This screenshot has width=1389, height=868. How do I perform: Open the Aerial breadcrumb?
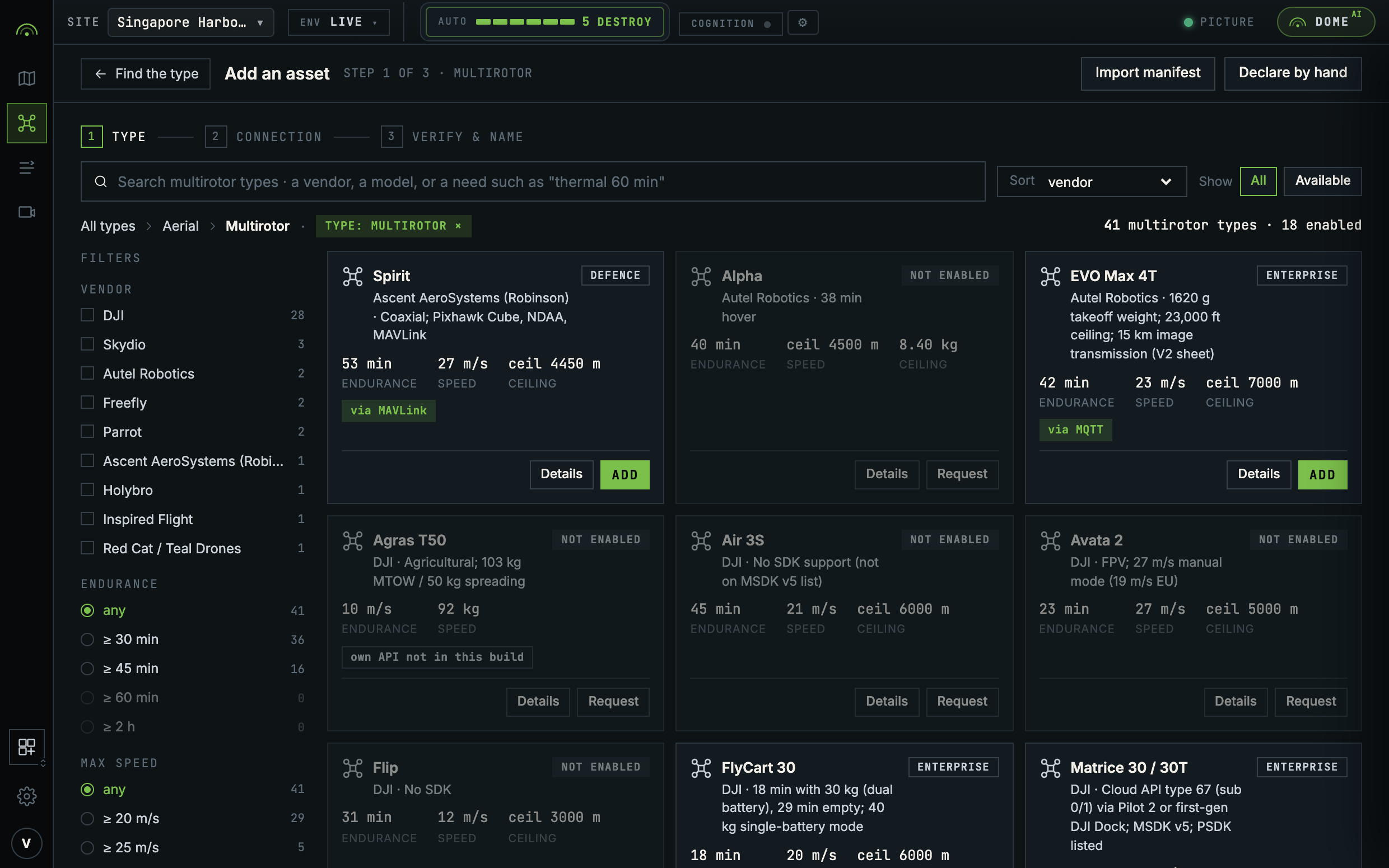pyautogui.click(x=180, y=226)
